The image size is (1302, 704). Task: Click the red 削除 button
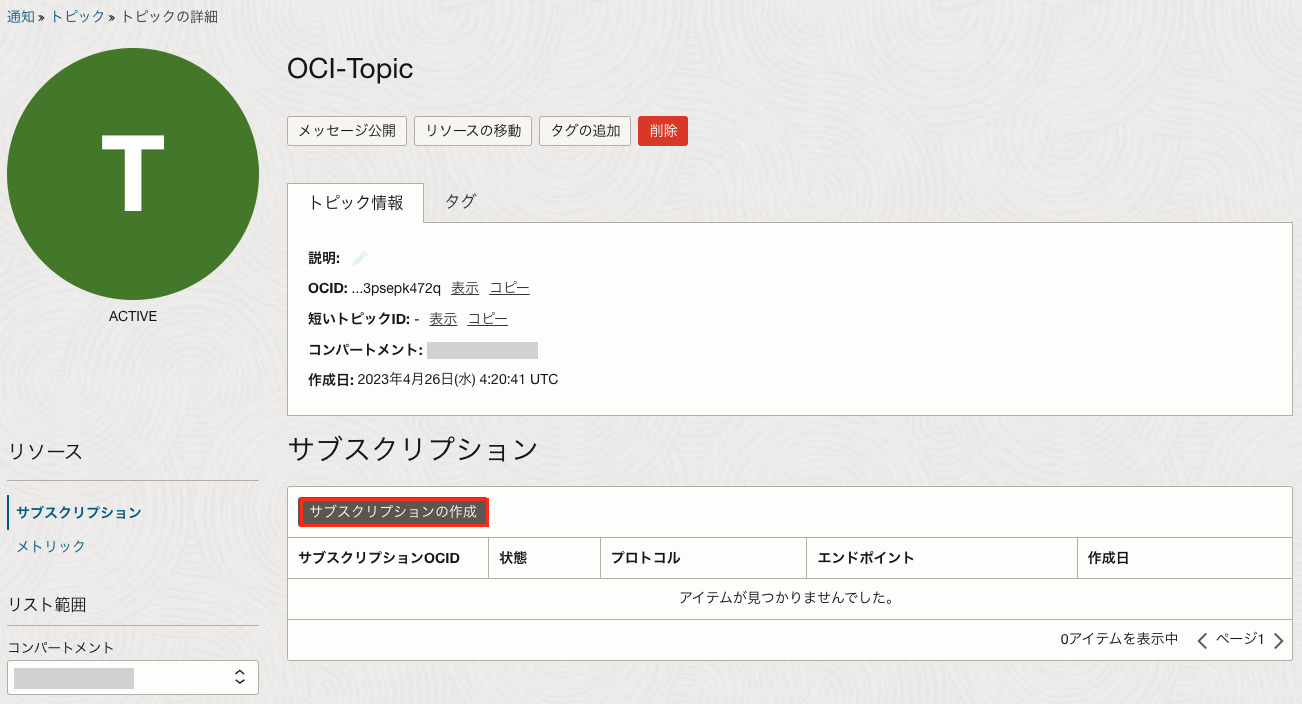click(x=663, y=131)
